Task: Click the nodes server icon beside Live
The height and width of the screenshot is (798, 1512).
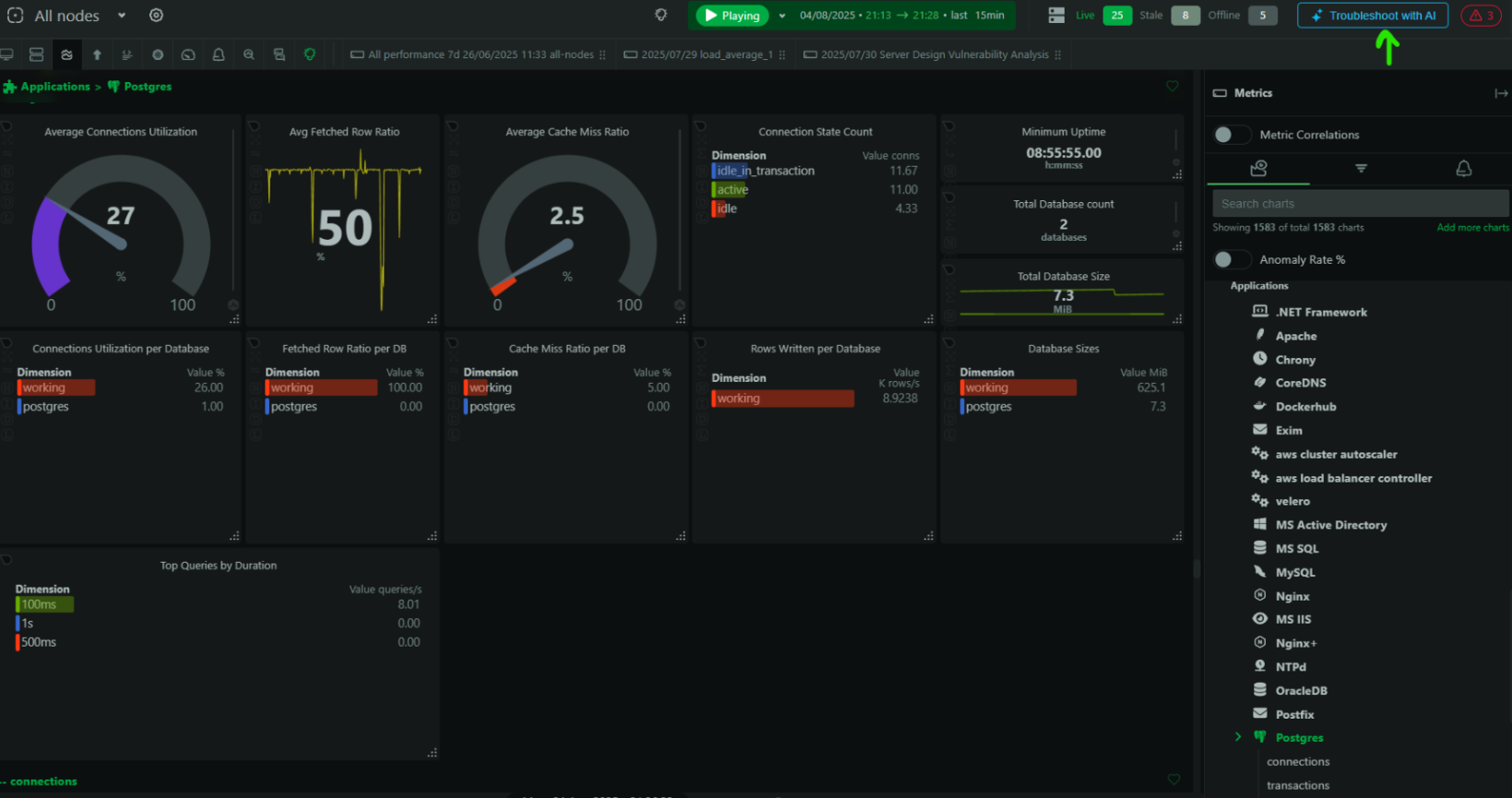Action: point(1056,15)
